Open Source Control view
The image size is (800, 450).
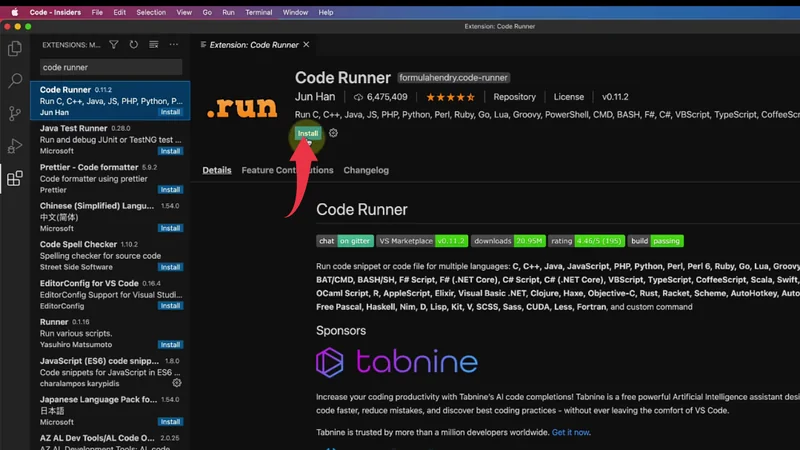pos(15,113)
